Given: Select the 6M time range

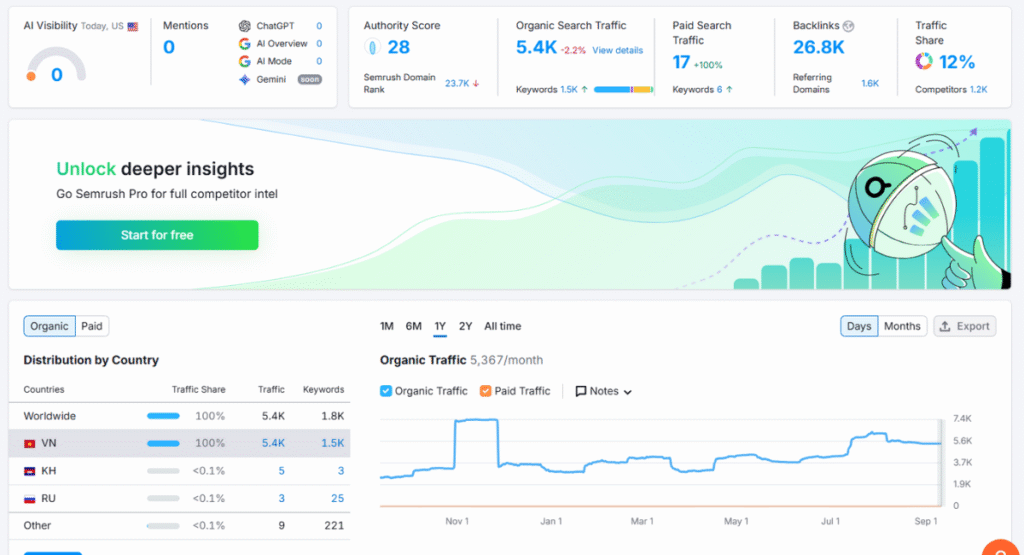Looking at the screenshot, I should tap(413, 326).
